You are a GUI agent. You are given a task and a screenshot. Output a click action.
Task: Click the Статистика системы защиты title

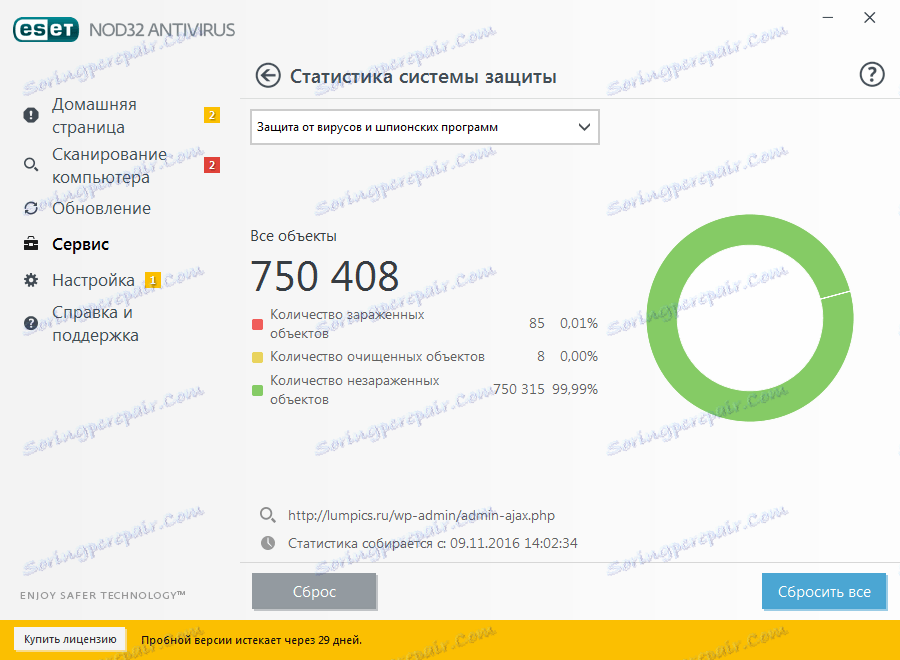pyautogui.click(x=423, y=76)
